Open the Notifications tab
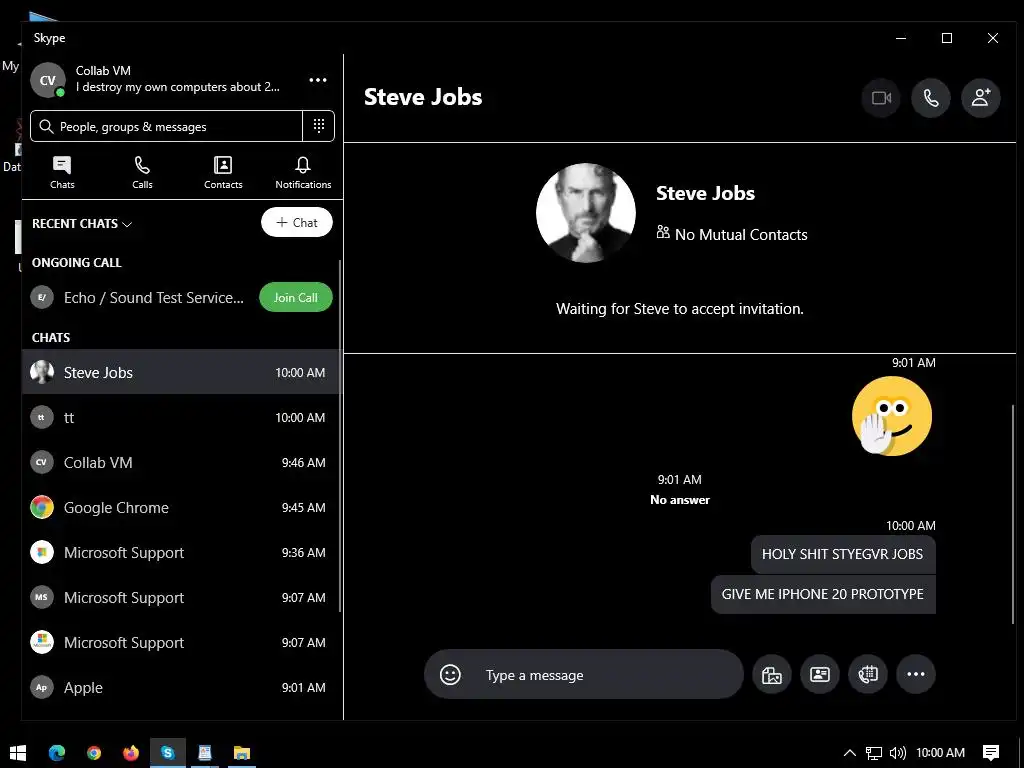This screenshot has height=768, width=1024. pyautogui.click(x=303, y=173)
